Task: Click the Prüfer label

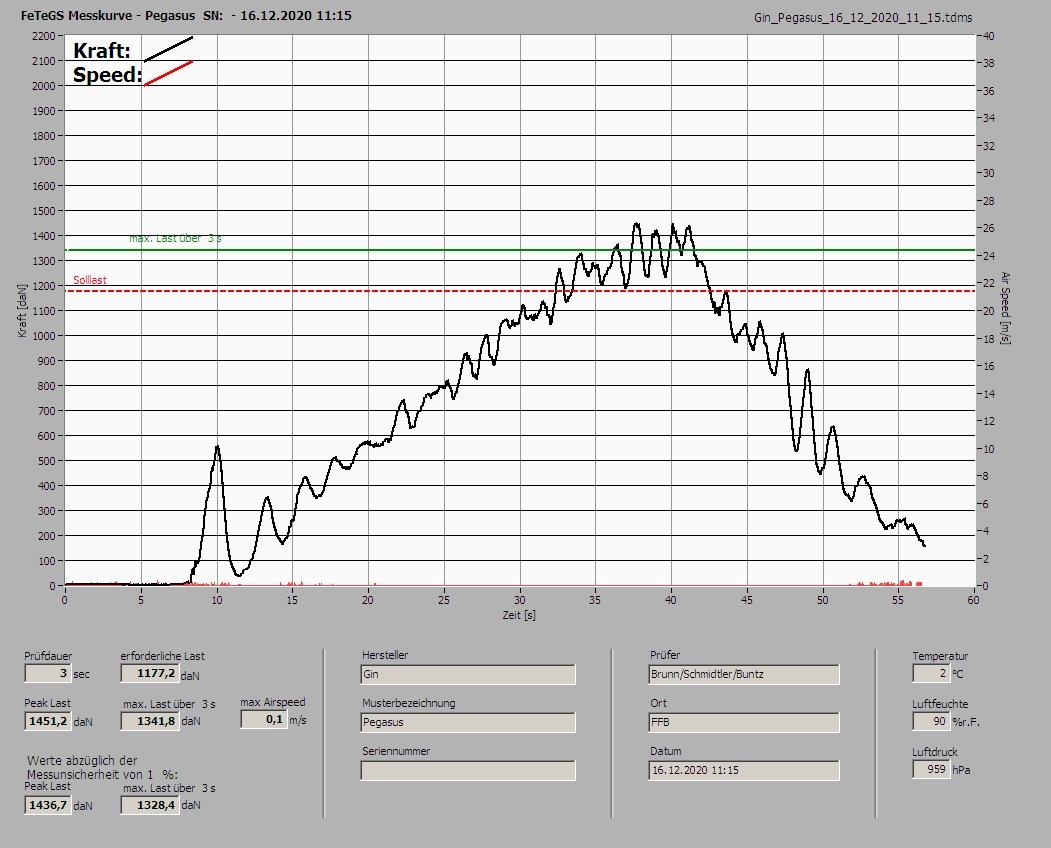Action: click(665, 655)
